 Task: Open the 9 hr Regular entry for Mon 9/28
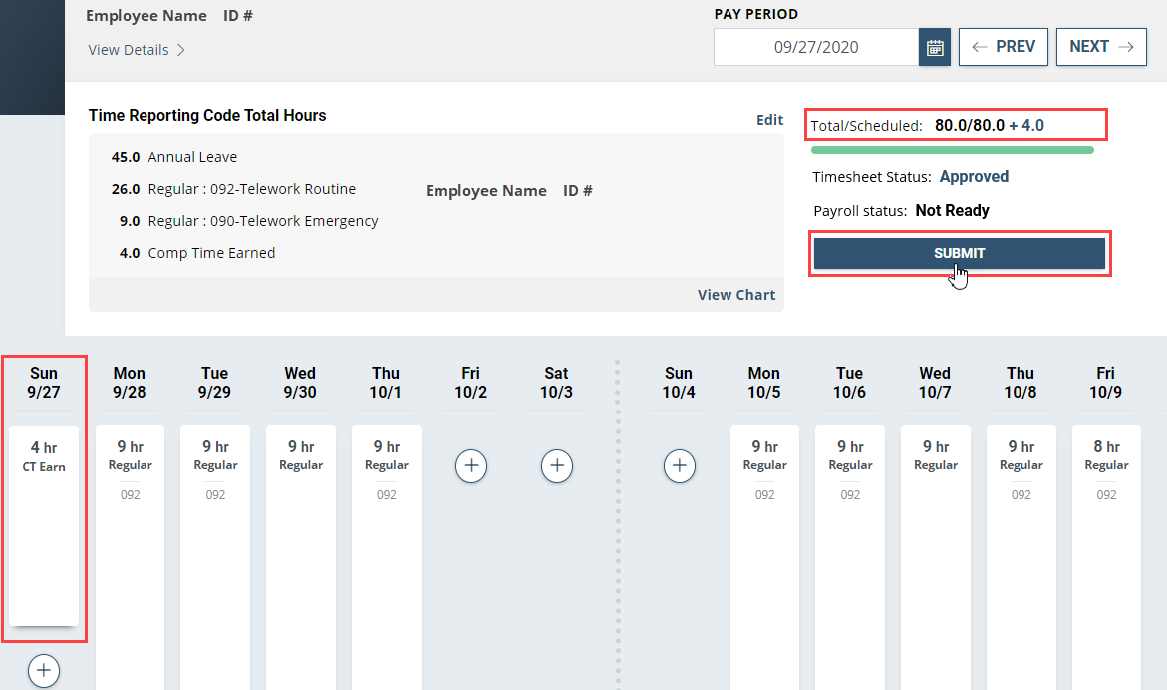click(x=130, y=456)
